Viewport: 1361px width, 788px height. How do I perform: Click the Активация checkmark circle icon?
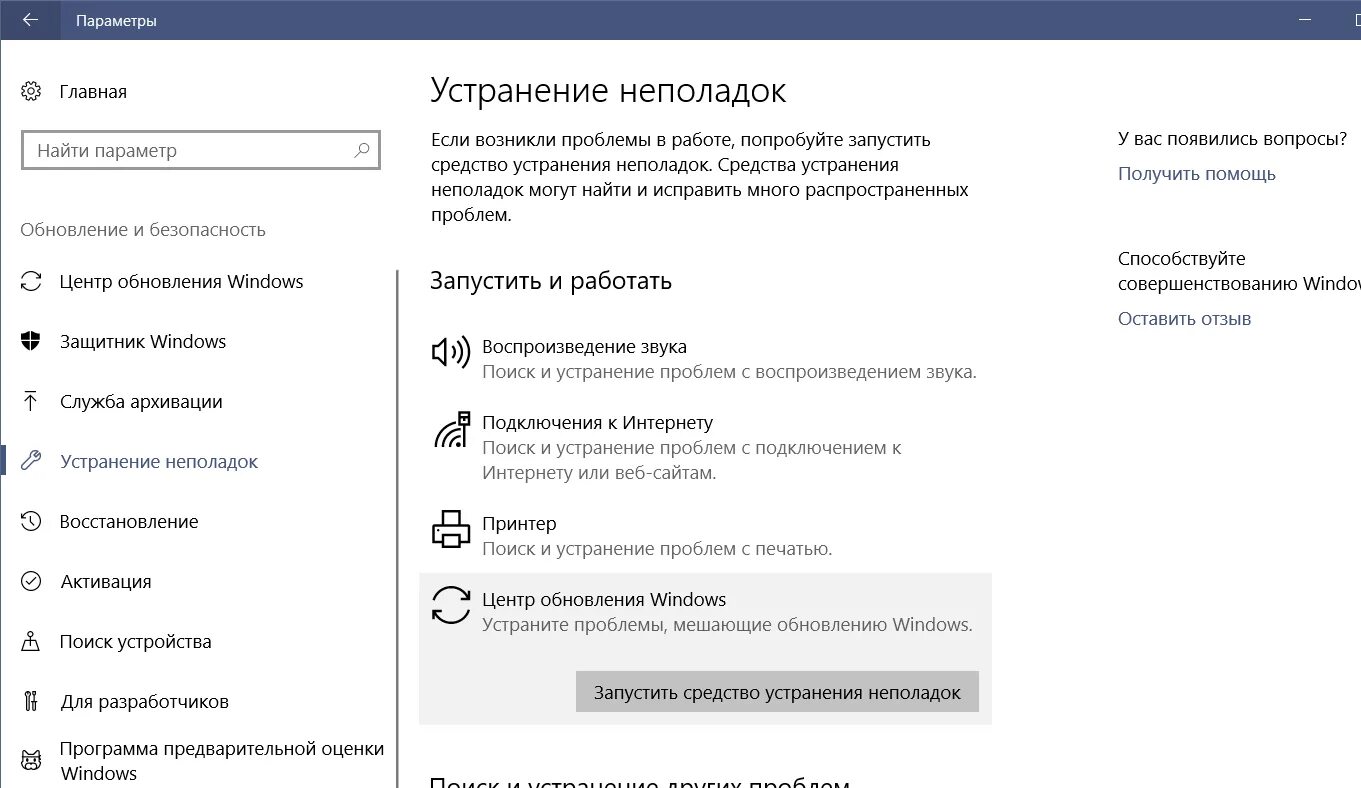tap(31, 582)
